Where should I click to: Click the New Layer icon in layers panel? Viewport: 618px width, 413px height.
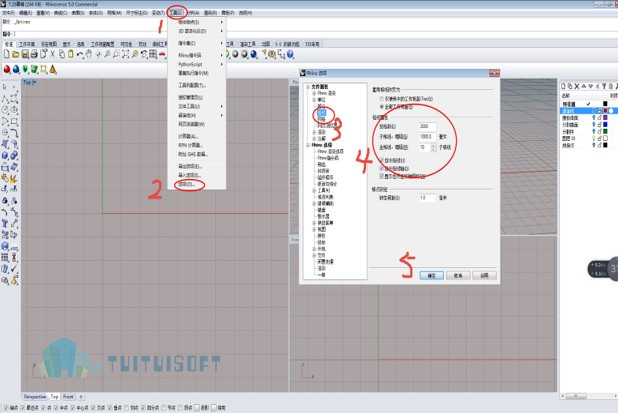click(x=563, y=86)
